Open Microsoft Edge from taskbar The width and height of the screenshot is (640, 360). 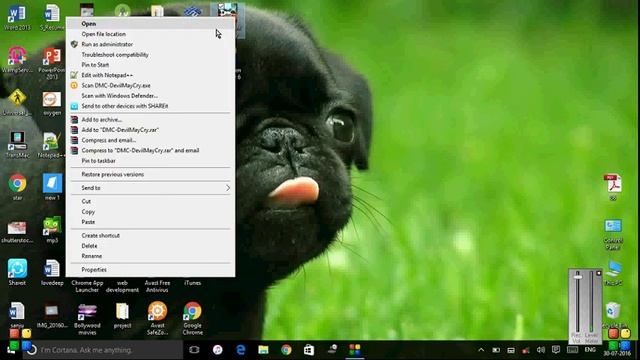click(x=241, y=350)
